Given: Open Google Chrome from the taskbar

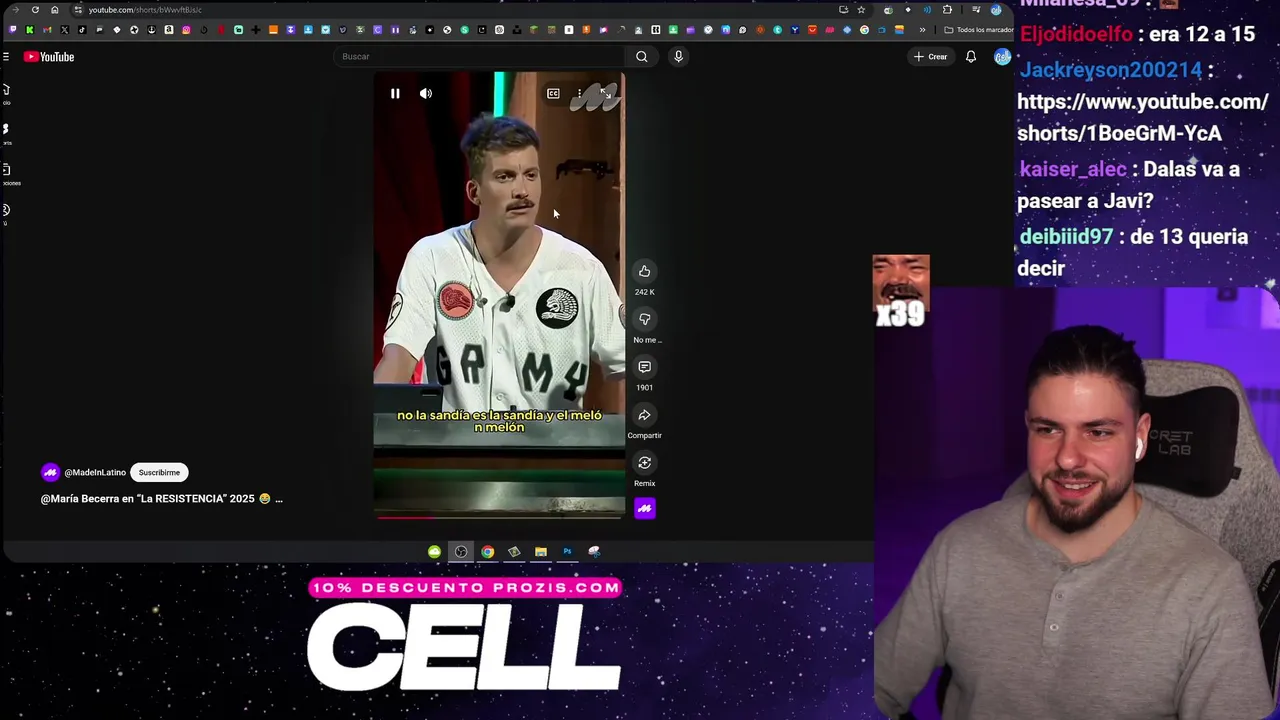Looking at the screenshot, I should (487, 552).
